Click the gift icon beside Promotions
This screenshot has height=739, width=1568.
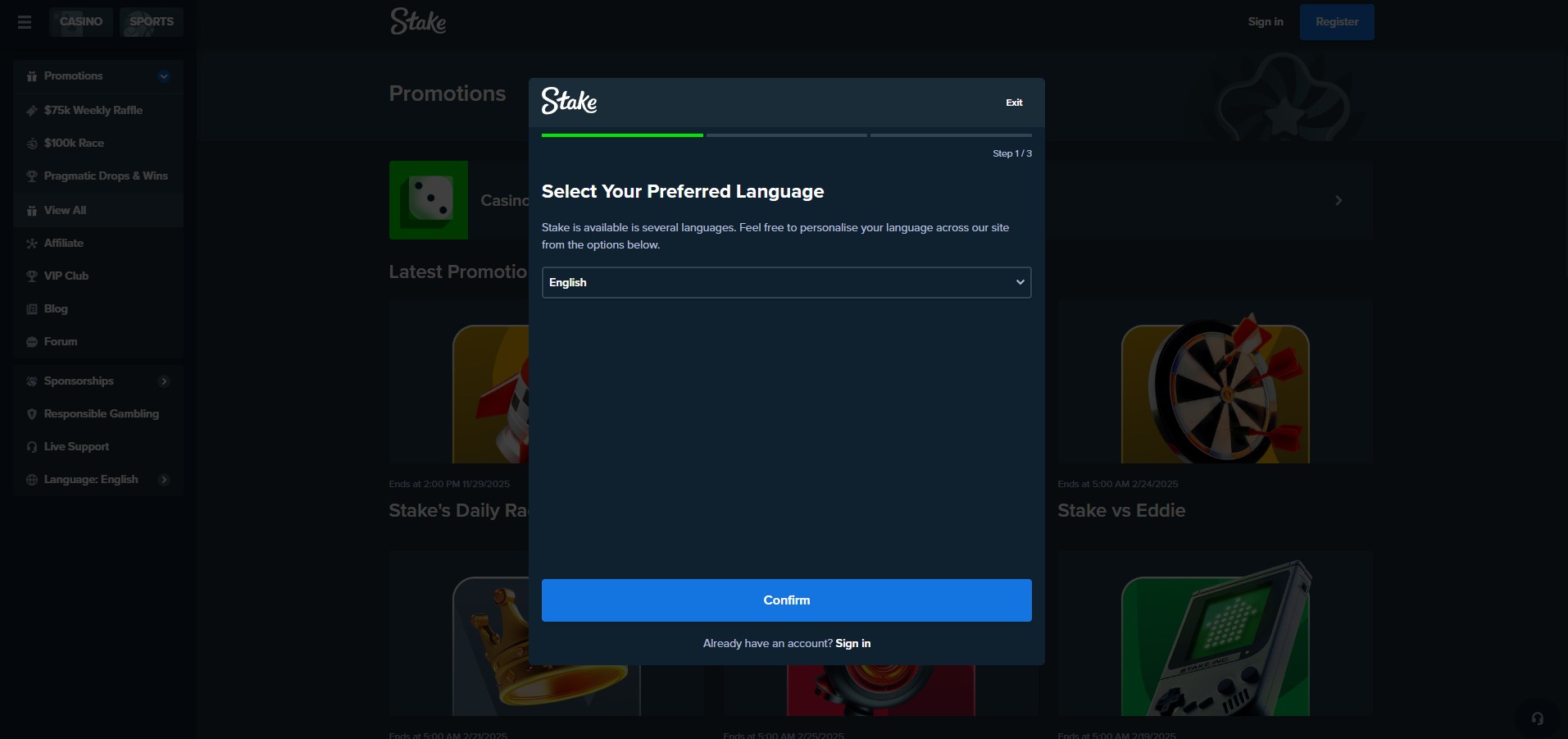(32, 76)
